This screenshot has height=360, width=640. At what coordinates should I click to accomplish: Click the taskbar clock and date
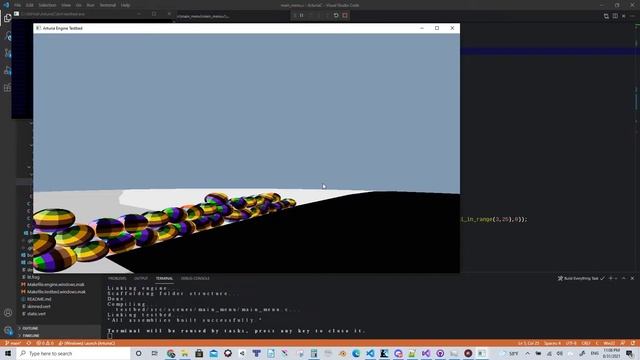pyautogui.click(x=611, y=353)
